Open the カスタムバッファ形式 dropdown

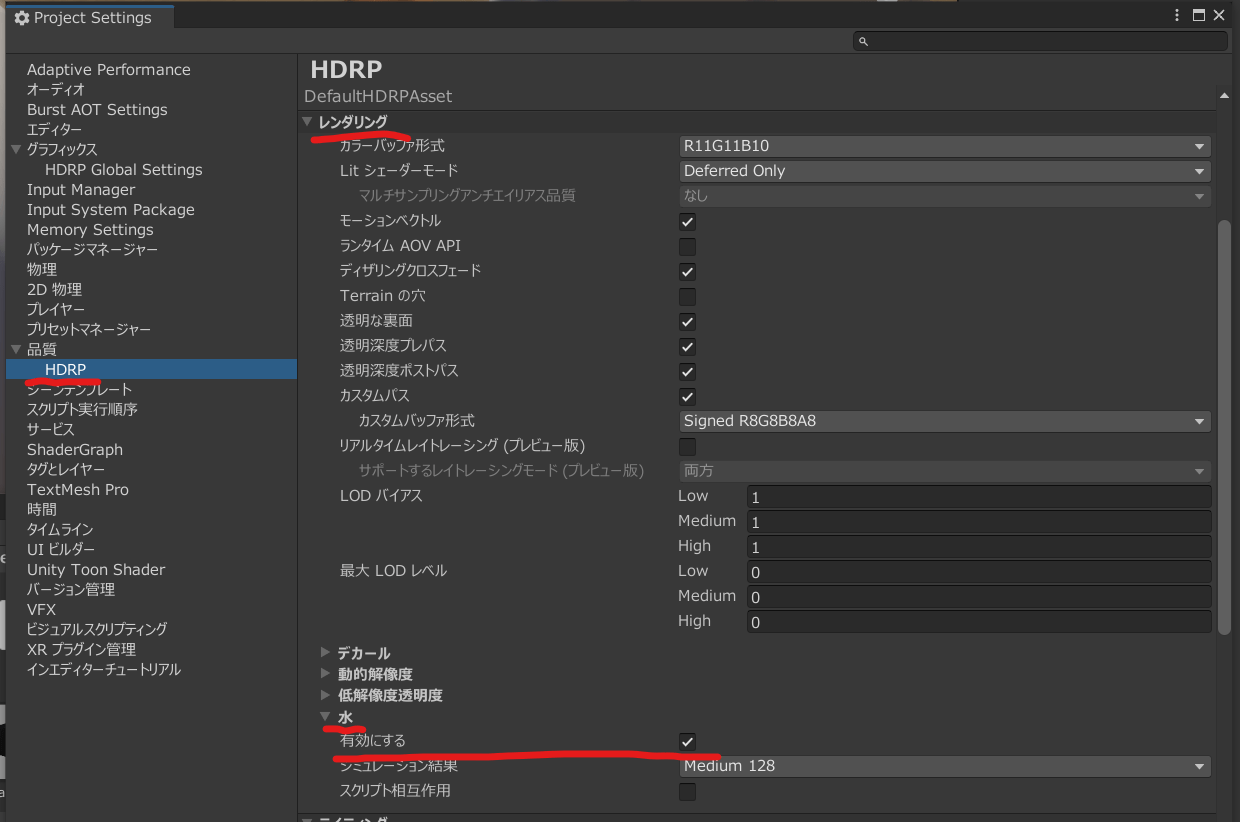tap(945, 421)
